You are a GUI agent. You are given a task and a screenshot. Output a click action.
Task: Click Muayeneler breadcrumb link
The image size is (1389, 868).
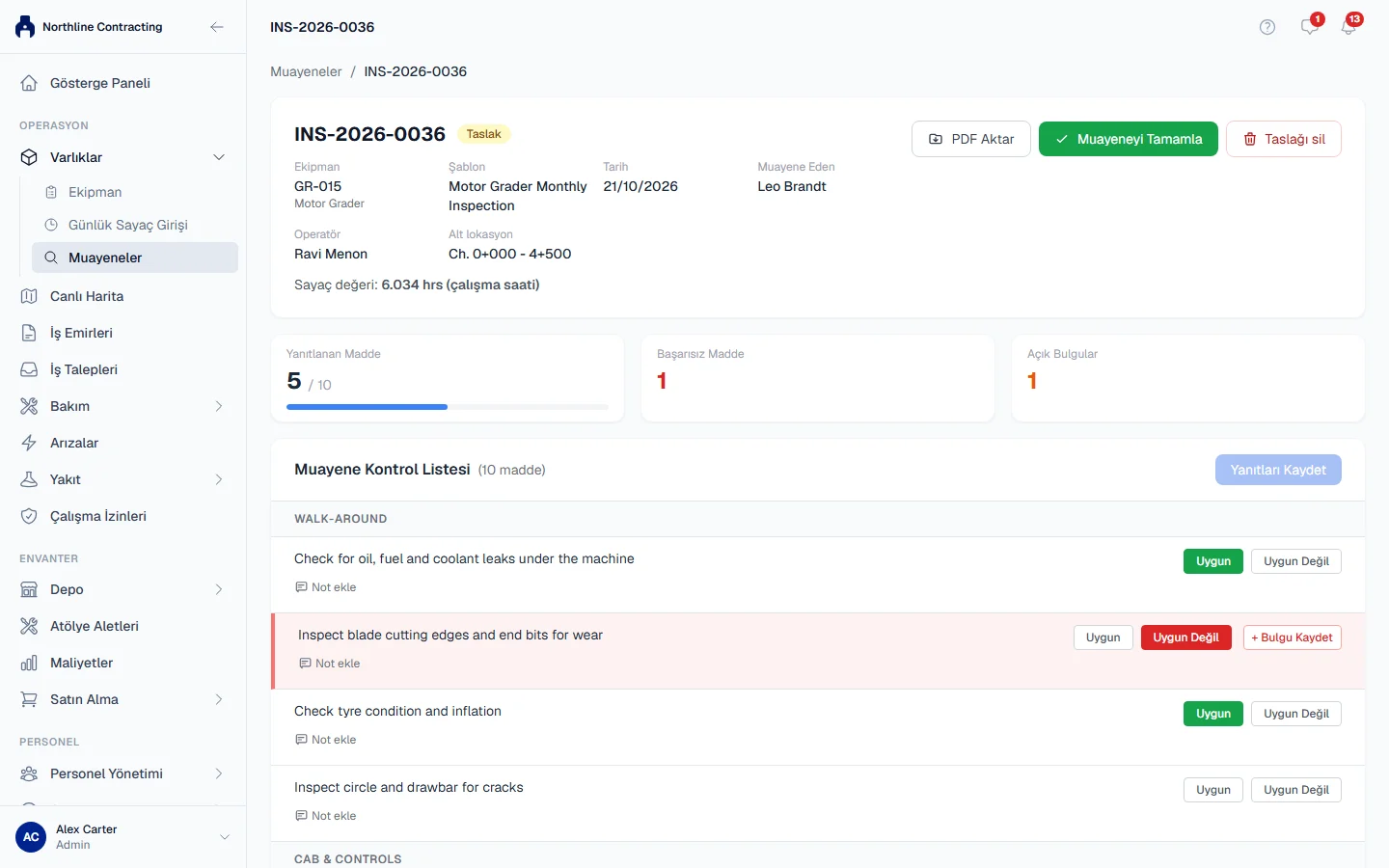[306, 71]
